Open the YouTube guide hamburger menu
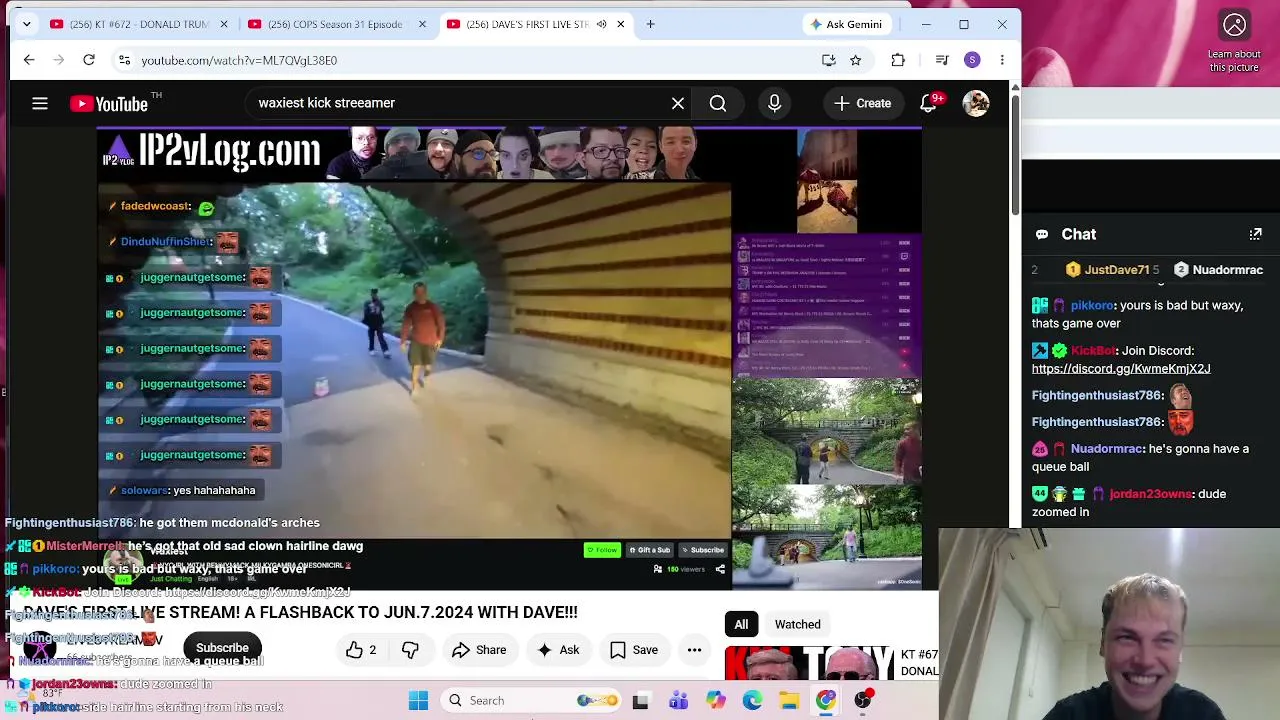This screenshot has height=720, width=1280. pyautogui.click(x=40, y=103)
